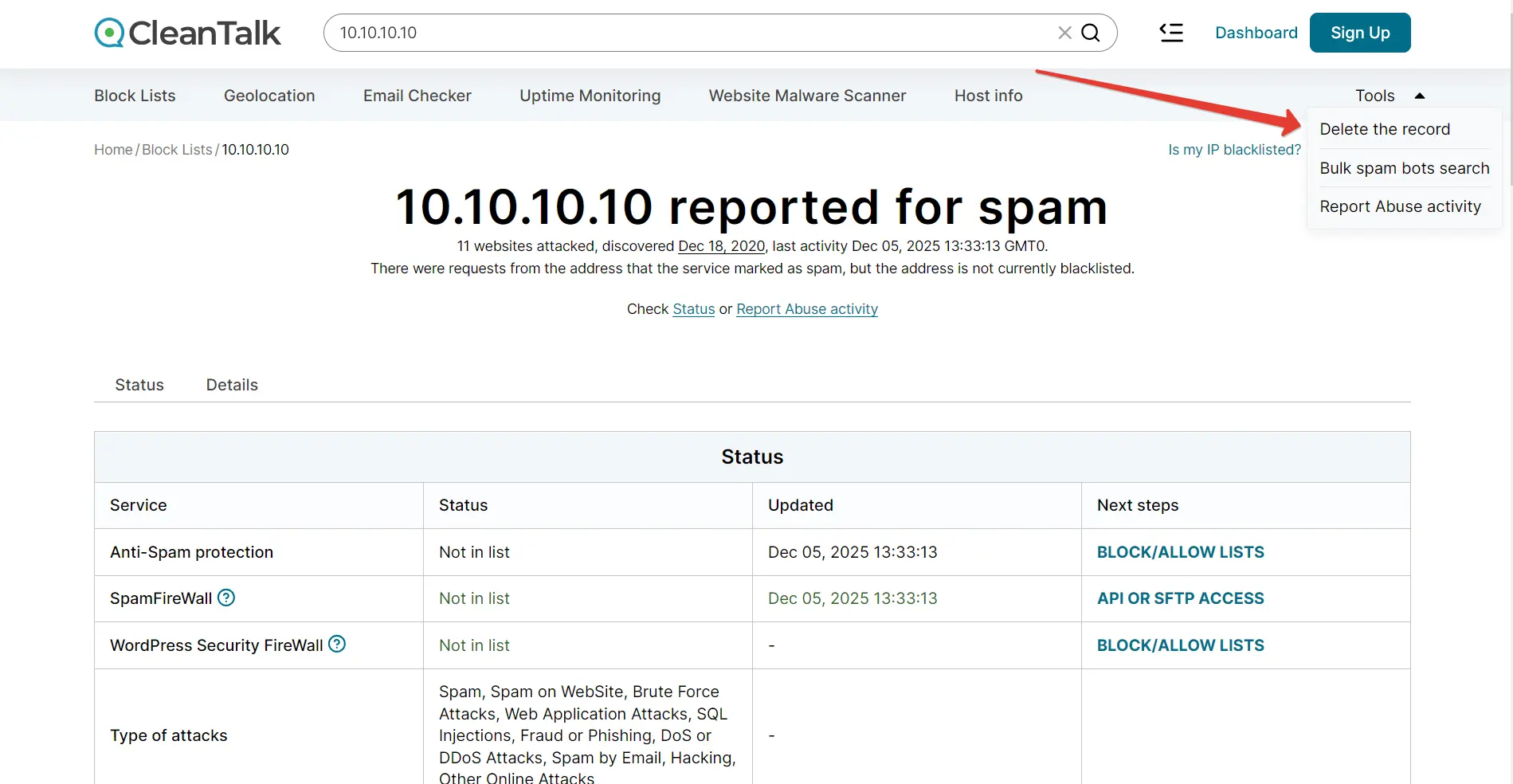Click the CleanTalk logo
The width and height of the screenshot is (1513, 784).
point(187,33)
